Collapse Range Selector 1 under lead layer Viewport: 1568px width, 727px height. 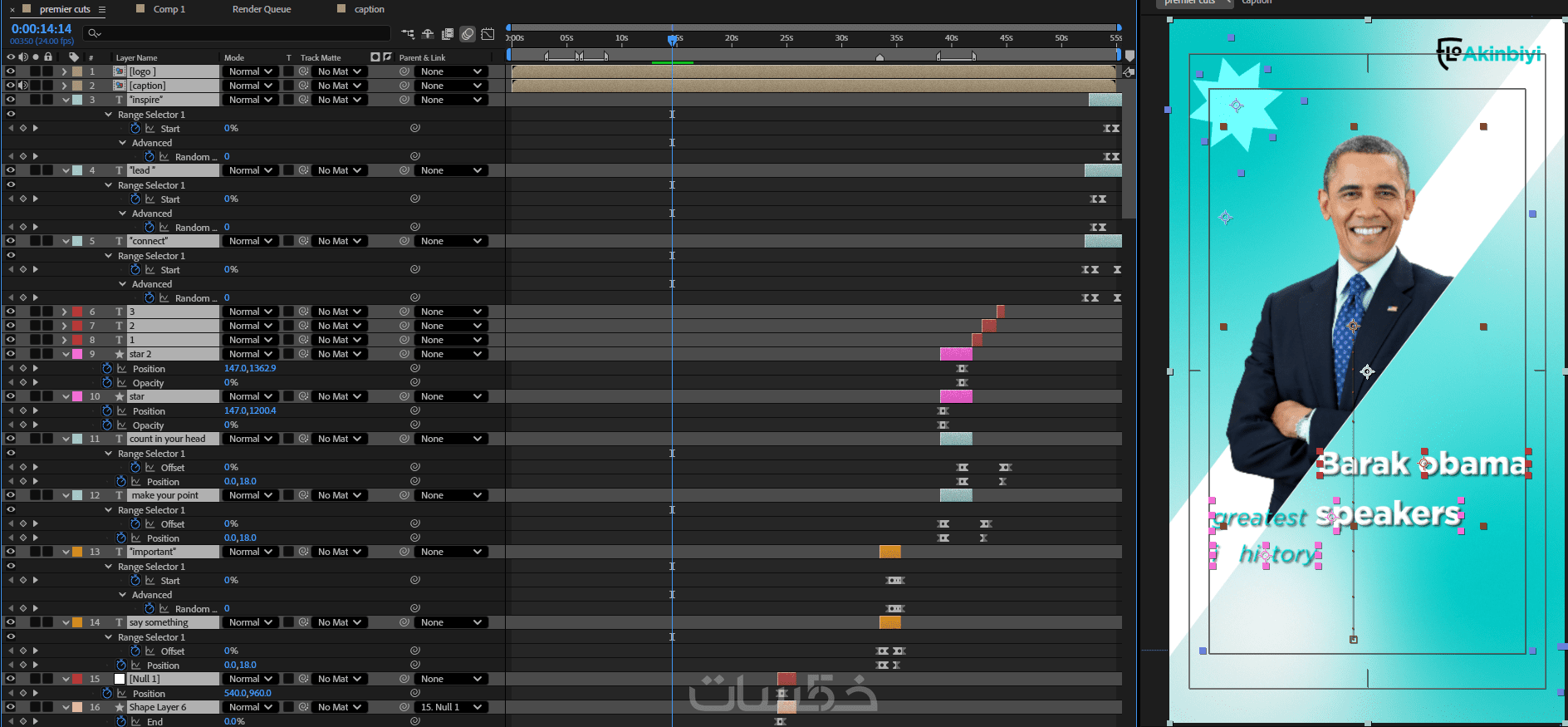pyautogui.click(x=109, y=184)
